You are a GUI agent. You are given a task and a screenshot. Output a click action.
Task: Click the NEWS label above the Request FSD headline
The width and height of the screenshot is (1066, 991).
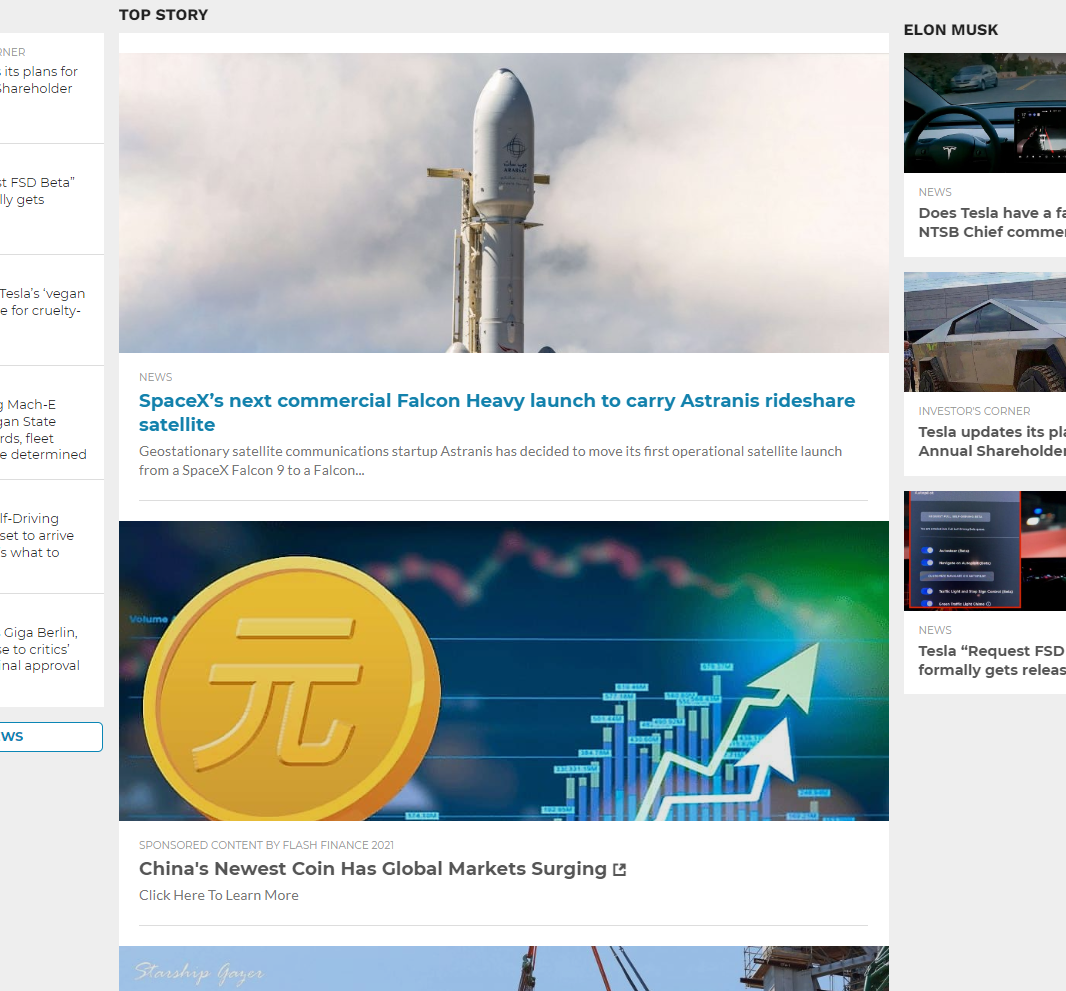[x=935, y=630]
